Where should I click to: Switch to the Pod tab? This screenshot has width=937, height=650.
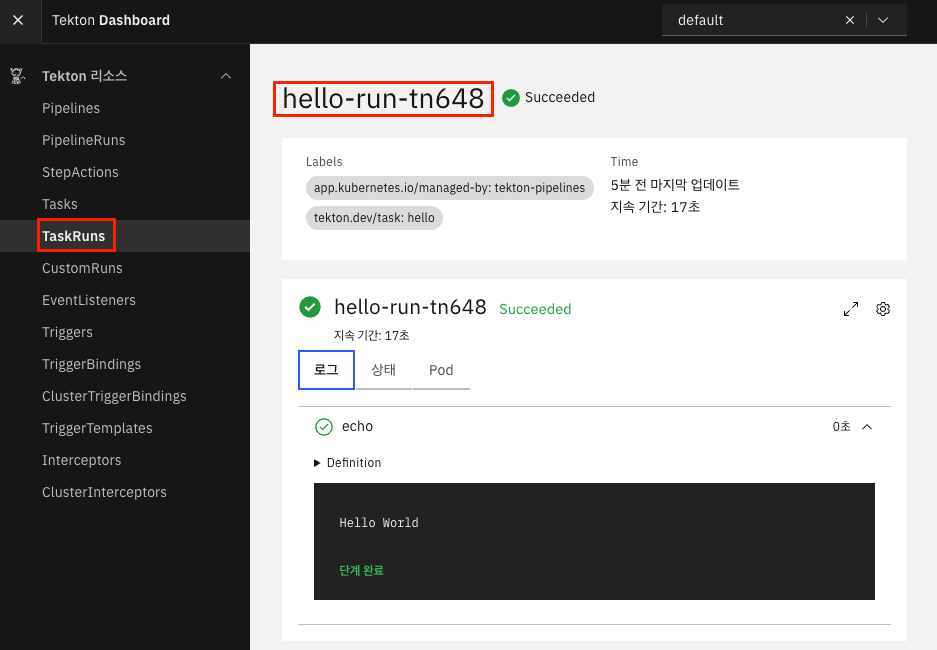pyautogui.click(x=441, y=370)
